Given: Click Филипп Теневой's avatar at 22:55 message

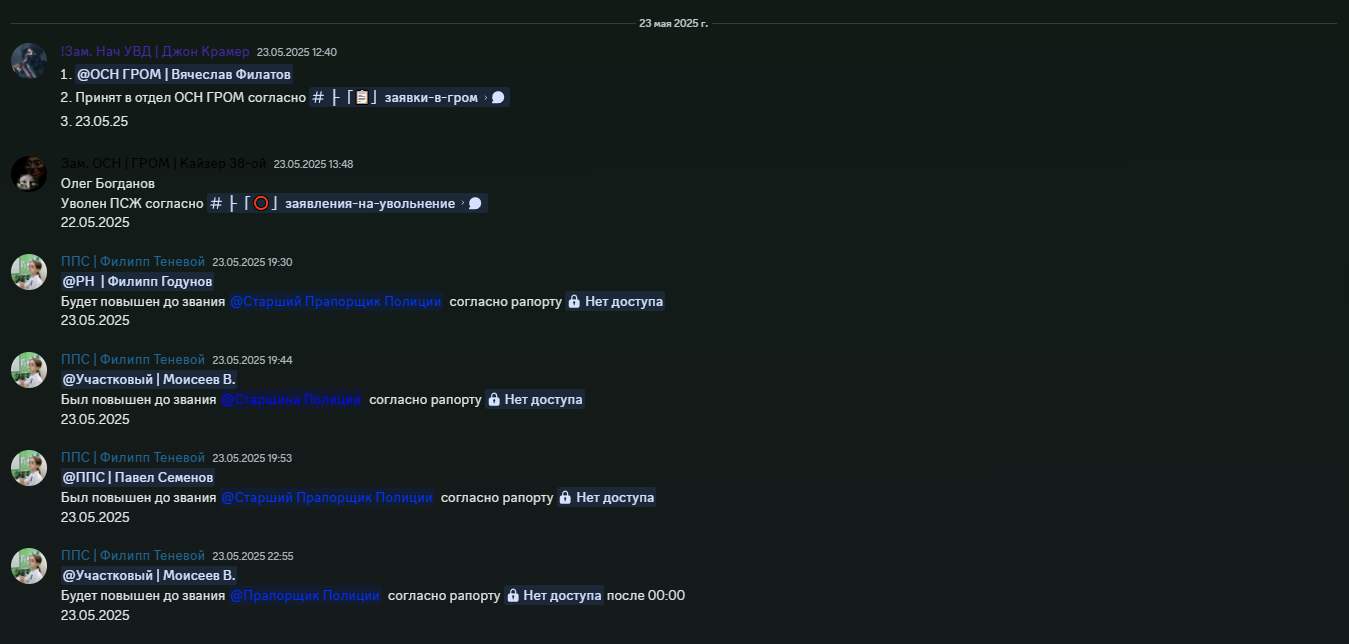Looking at the screenshot, I should (29, 566).
